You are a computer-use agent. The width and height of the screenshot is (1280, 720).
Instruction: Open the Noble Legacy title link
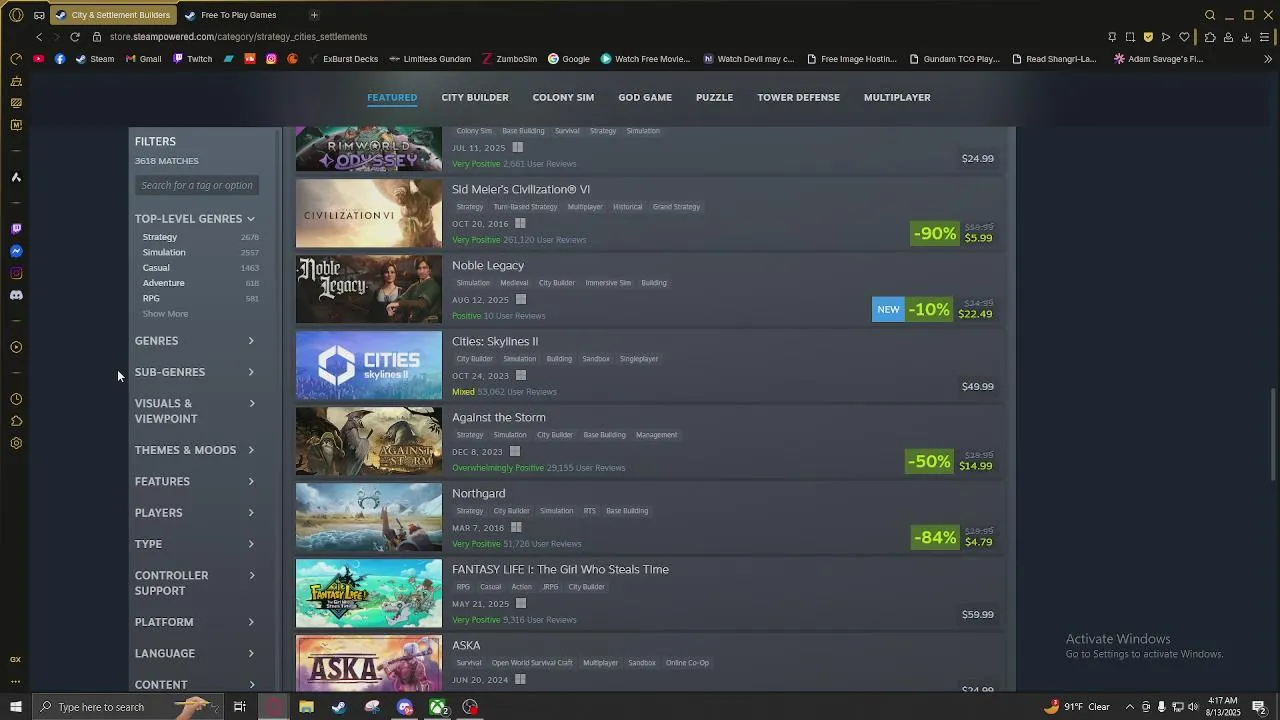[x=488, y=265]
